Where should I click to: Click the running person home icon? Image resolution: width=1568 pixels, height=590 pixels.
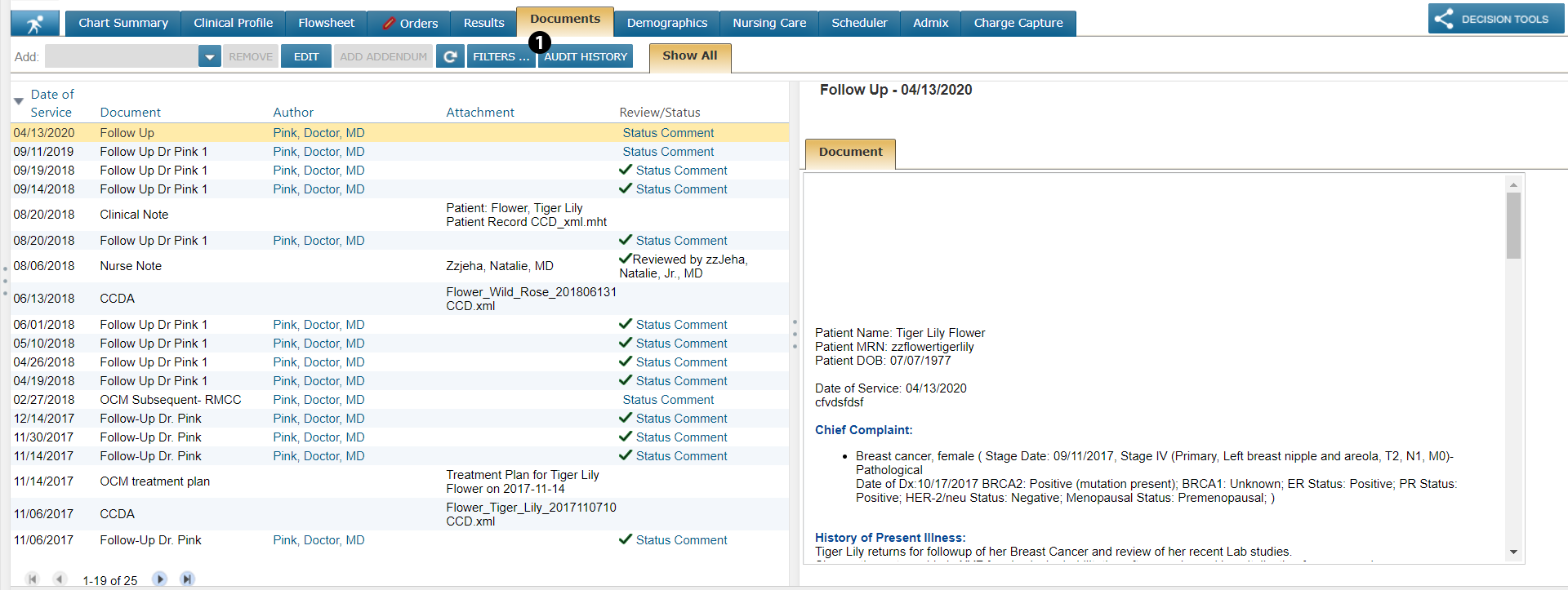tap(34, 24)
